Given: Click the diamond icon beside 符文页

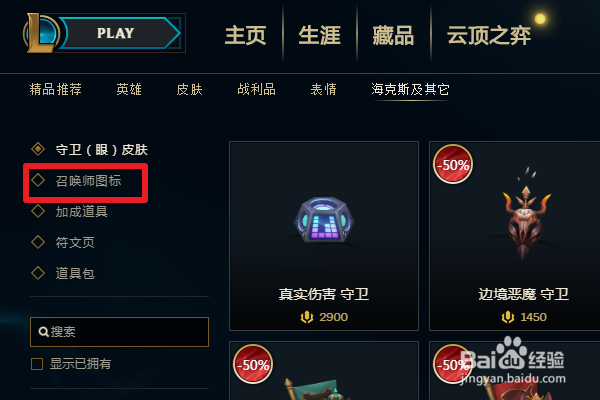Looking at the screenshot, I should click(38, 242).
